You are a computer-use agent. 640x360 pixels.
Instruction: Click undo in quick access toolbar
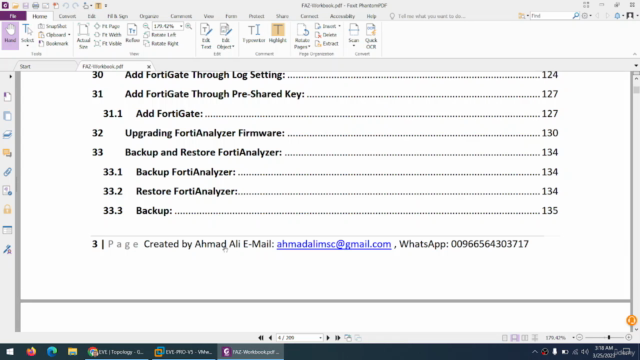point(65,5)
